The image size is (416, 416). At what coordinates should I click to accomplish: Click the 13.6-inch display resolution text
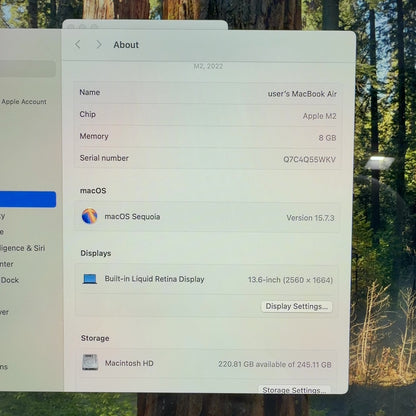(290, 280)
